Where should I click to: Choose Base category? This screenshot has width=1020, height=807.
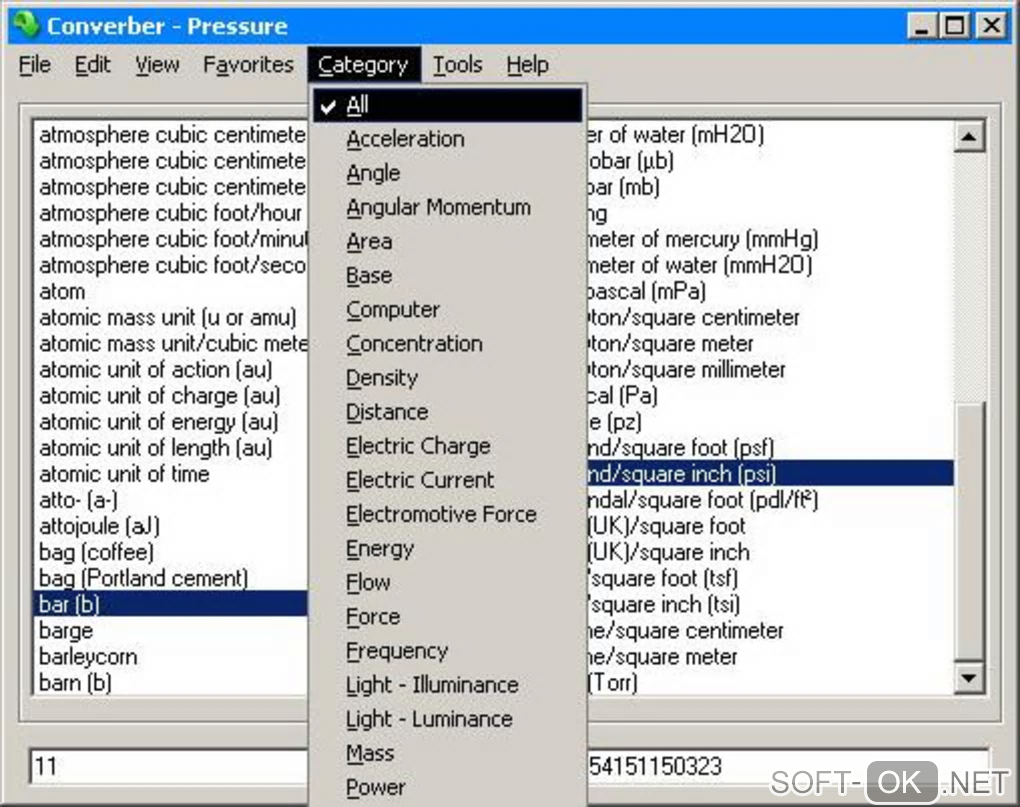click(448, 275)
